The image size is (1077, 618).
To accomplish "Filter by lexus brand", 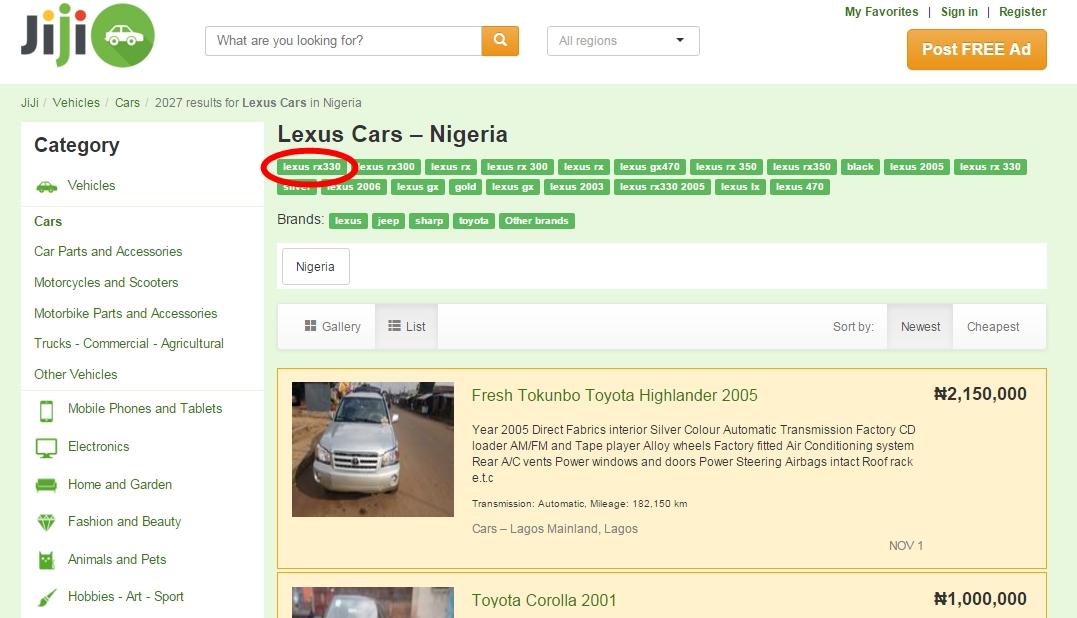I will (x=348, y=221).
